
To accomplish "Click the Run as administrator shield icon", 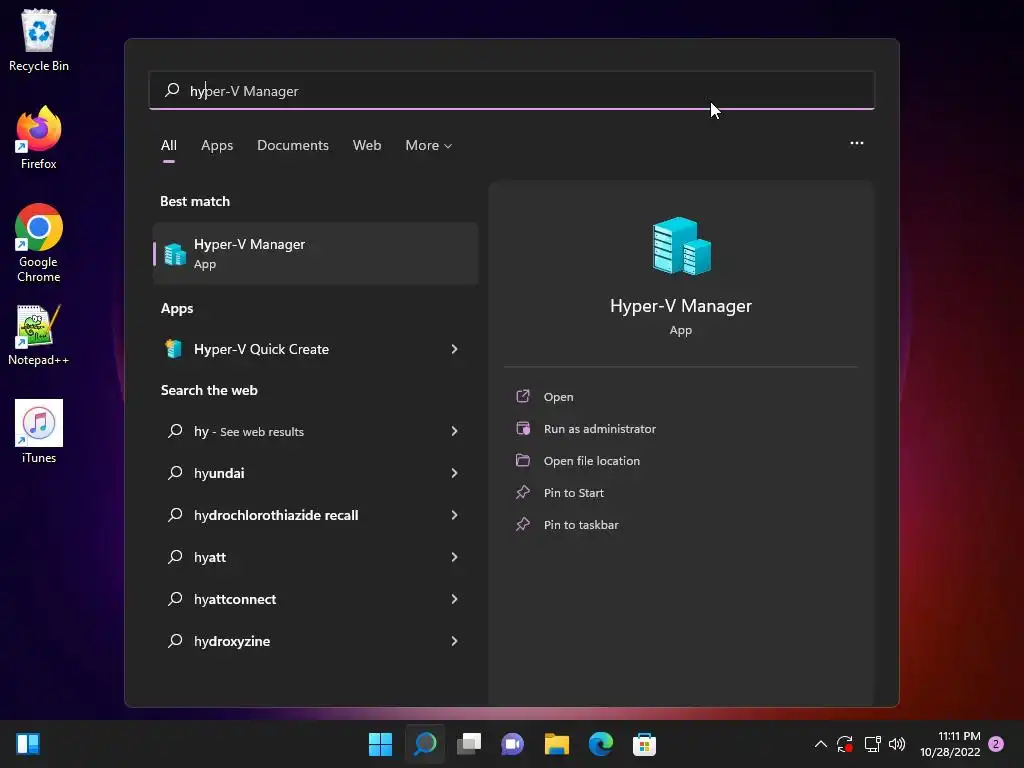I will 523,428.
